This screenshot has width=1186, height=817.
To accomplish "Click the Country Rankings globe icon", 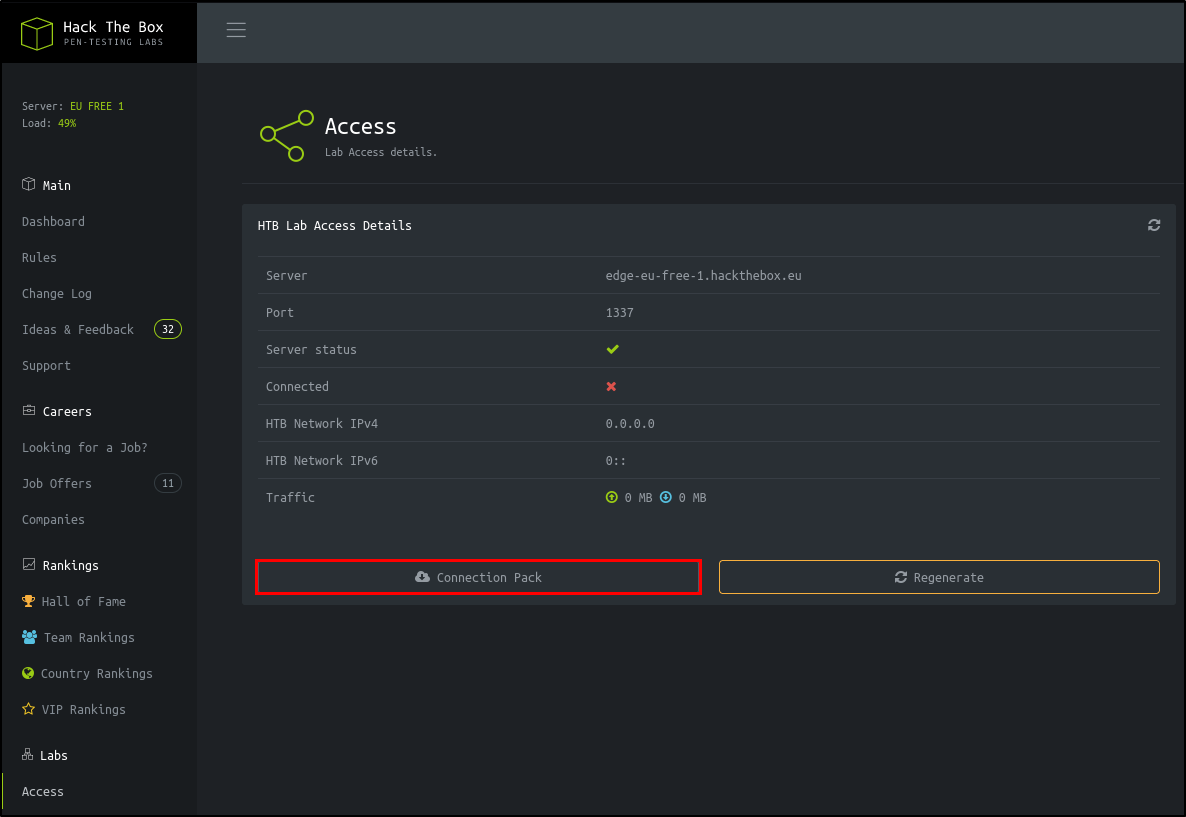I will 28,673.
